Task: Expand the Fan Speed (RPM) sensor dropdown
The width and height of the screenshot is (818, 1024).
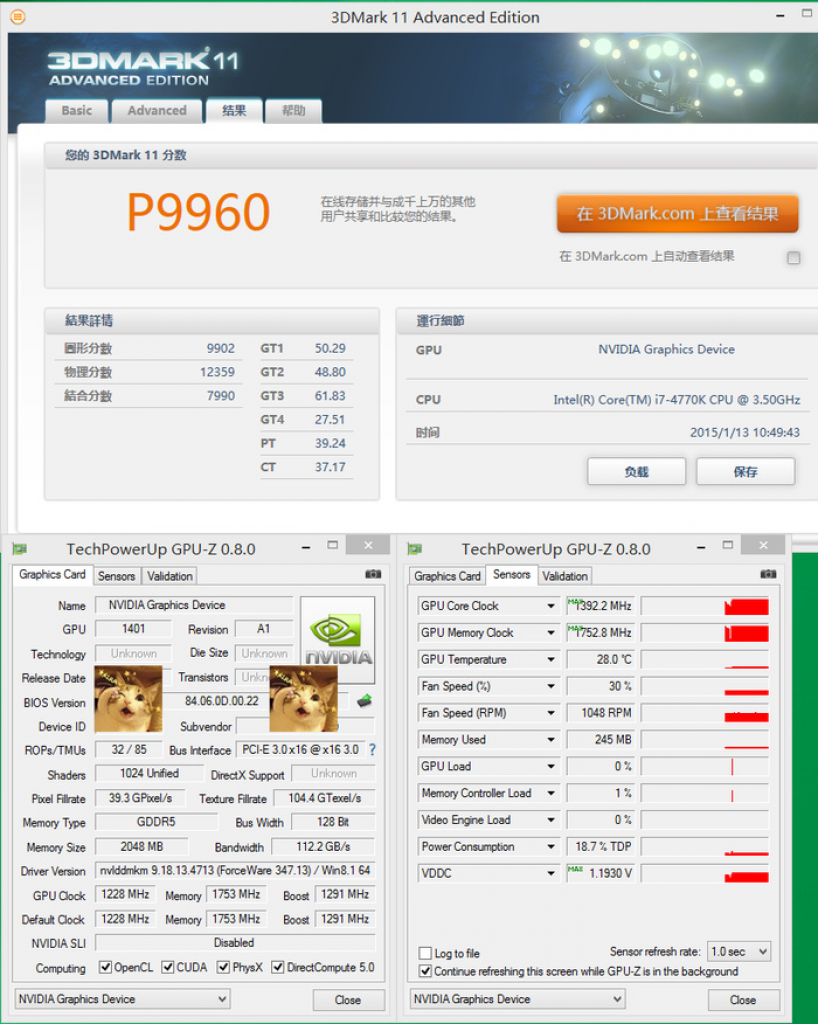Action: [551, 713]
